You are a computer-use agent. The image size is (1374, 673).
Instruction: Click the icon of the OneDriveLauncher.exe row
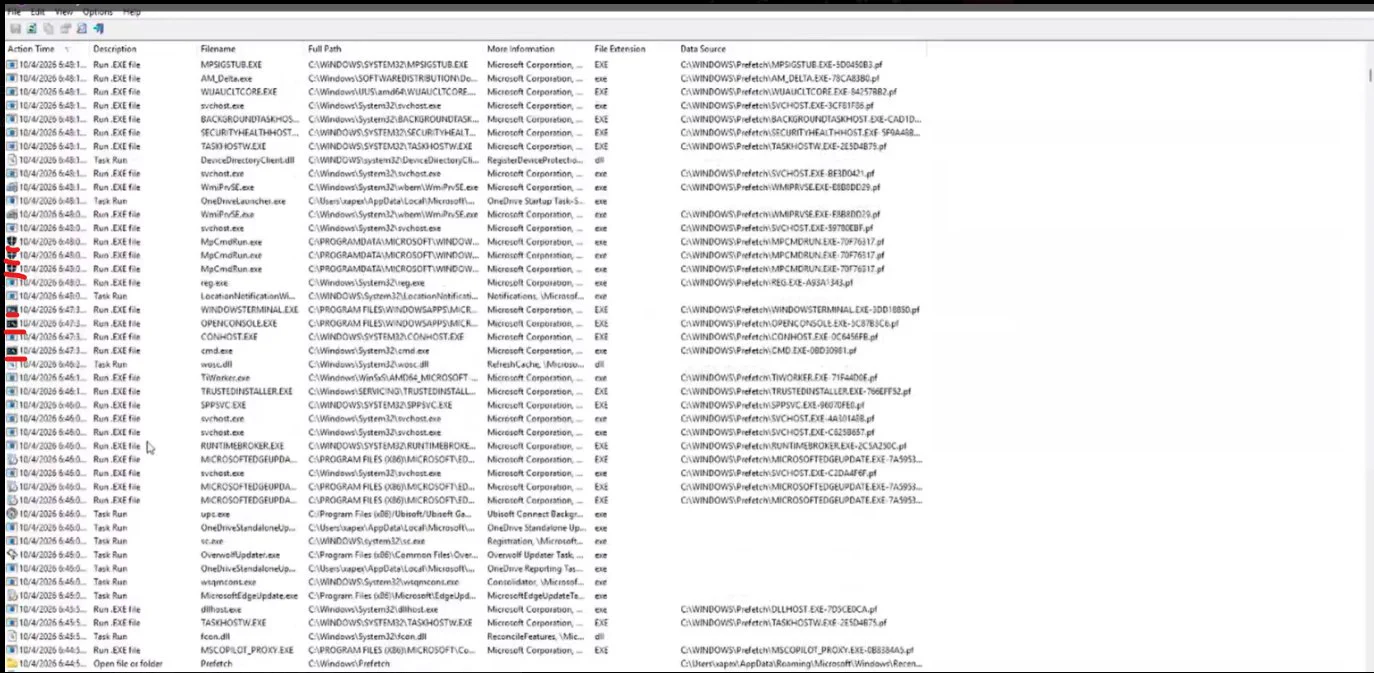pos(11,200)
